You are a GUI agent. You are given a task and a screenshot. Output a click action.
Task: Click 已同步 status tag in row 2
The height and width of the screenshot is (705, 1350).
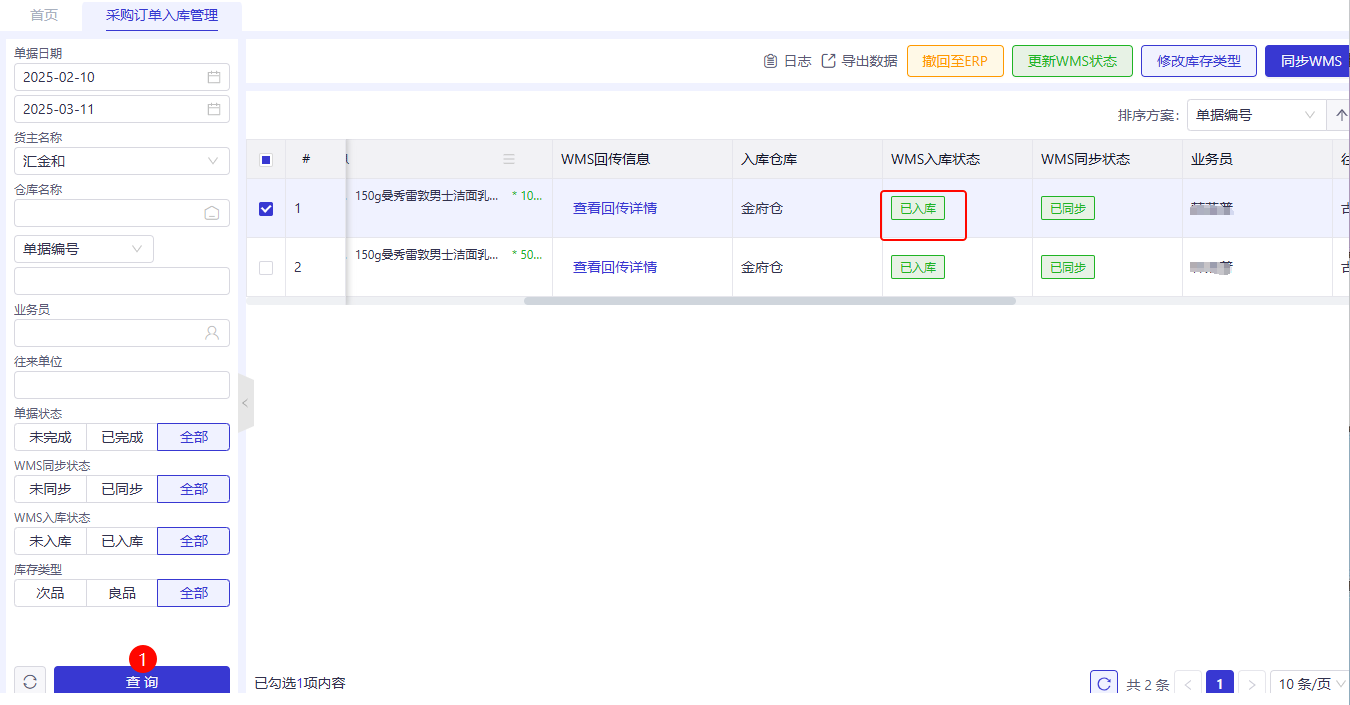[x=1068, y=268]
